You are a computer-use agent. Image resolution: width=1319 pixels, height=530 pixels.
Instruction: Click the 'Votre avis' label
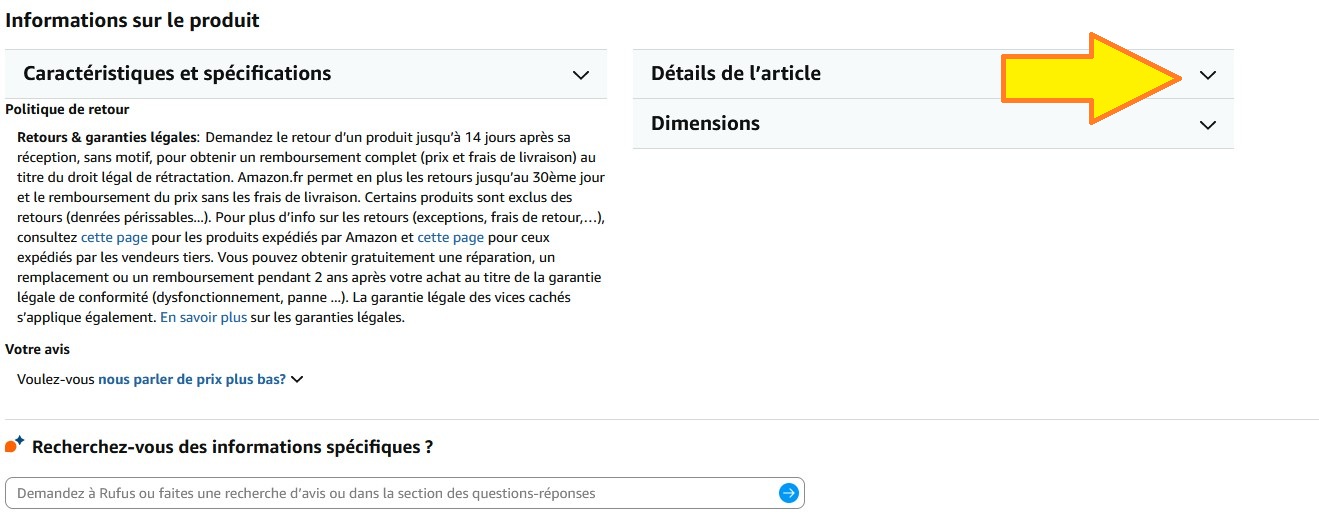37,349
